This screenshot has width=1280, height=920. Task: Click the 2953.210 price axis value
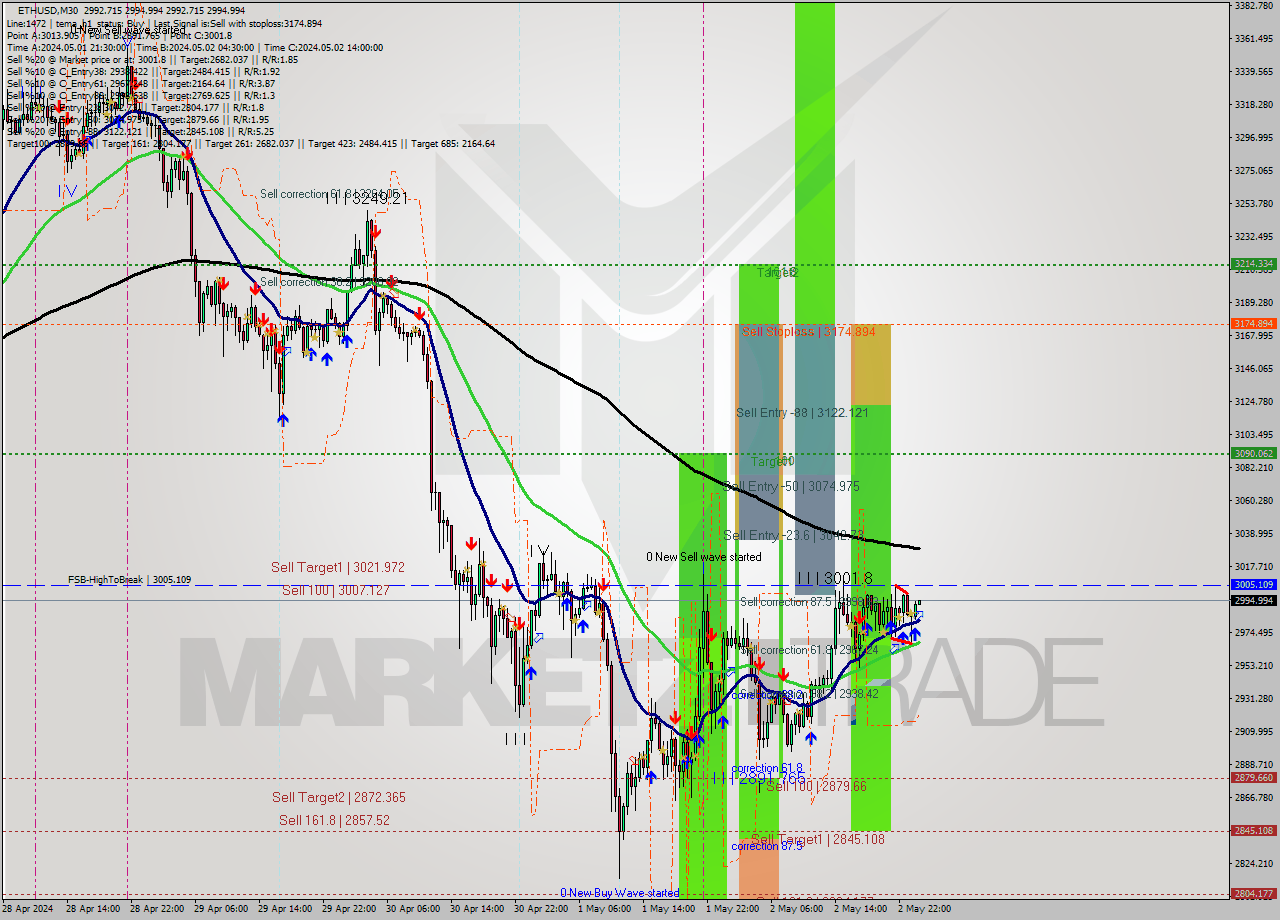click(1253, 665)
